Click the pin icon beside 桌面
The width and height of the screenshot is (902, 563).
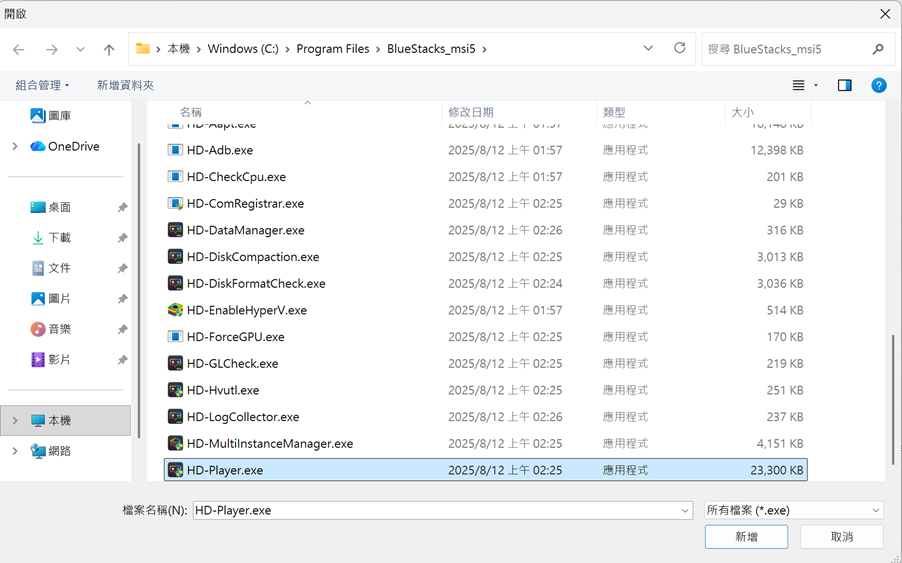pos(122,208)
